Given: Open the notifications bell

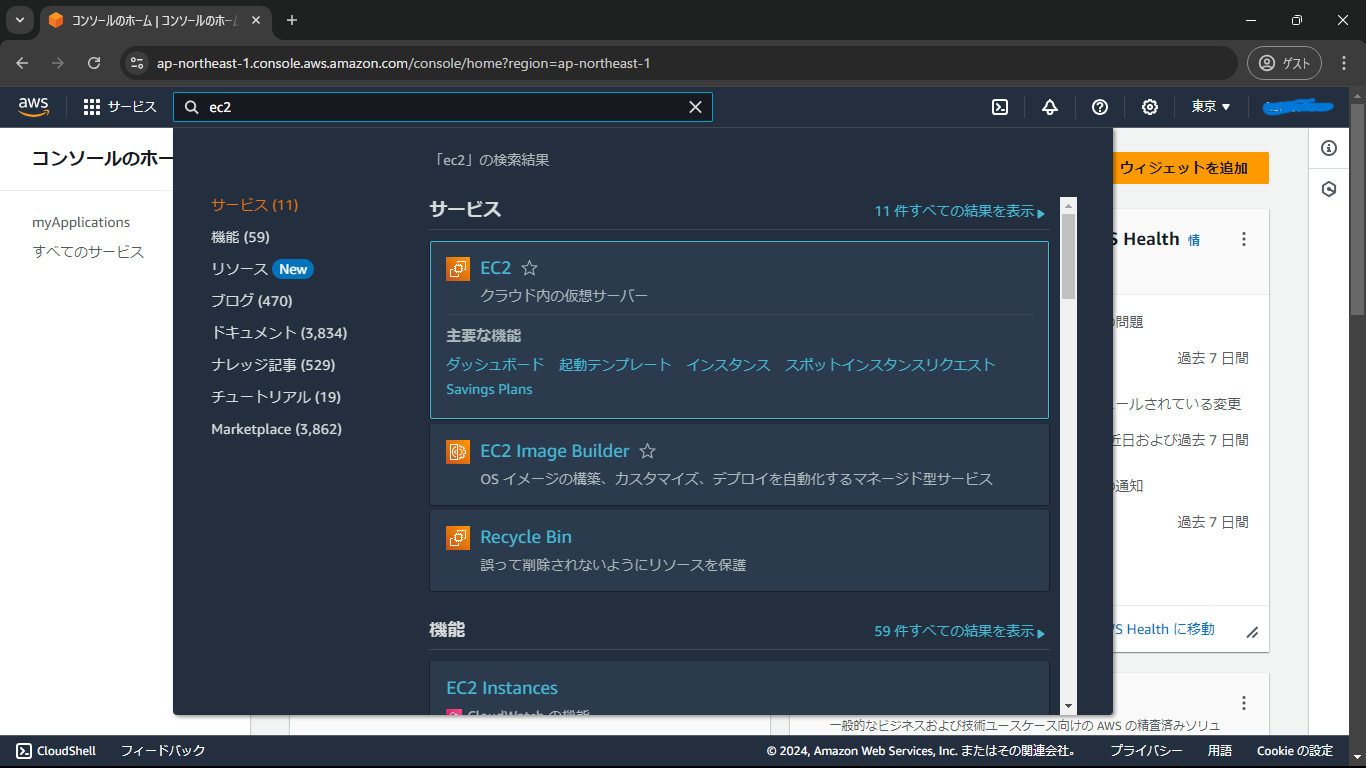Looking at the screenshot, I should [1050, 107].
